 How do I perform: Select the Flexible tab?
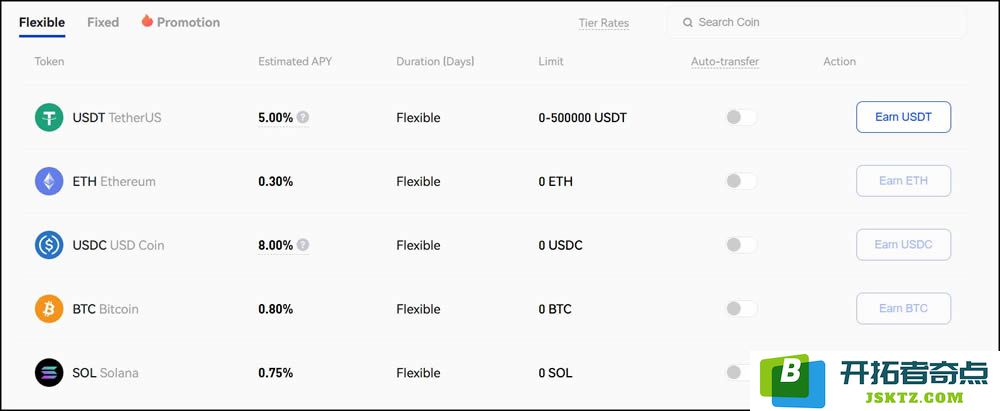[42, 22]
